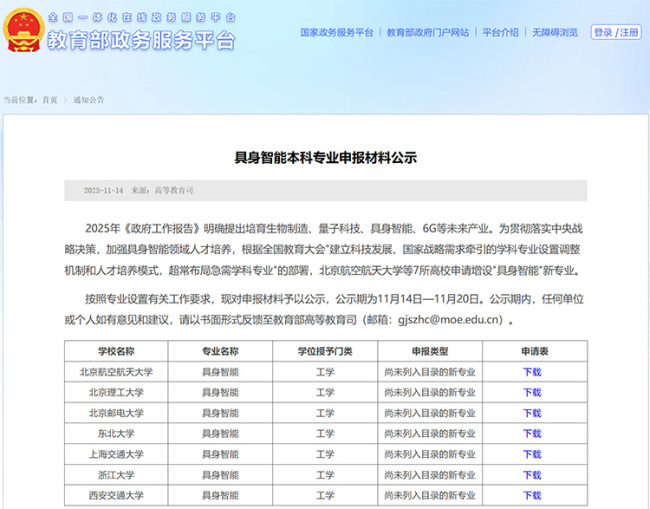Viewport: 650px width, 509px height.
Task: Download application form for 北京邮电大学
Action: [x=531, y=413]
